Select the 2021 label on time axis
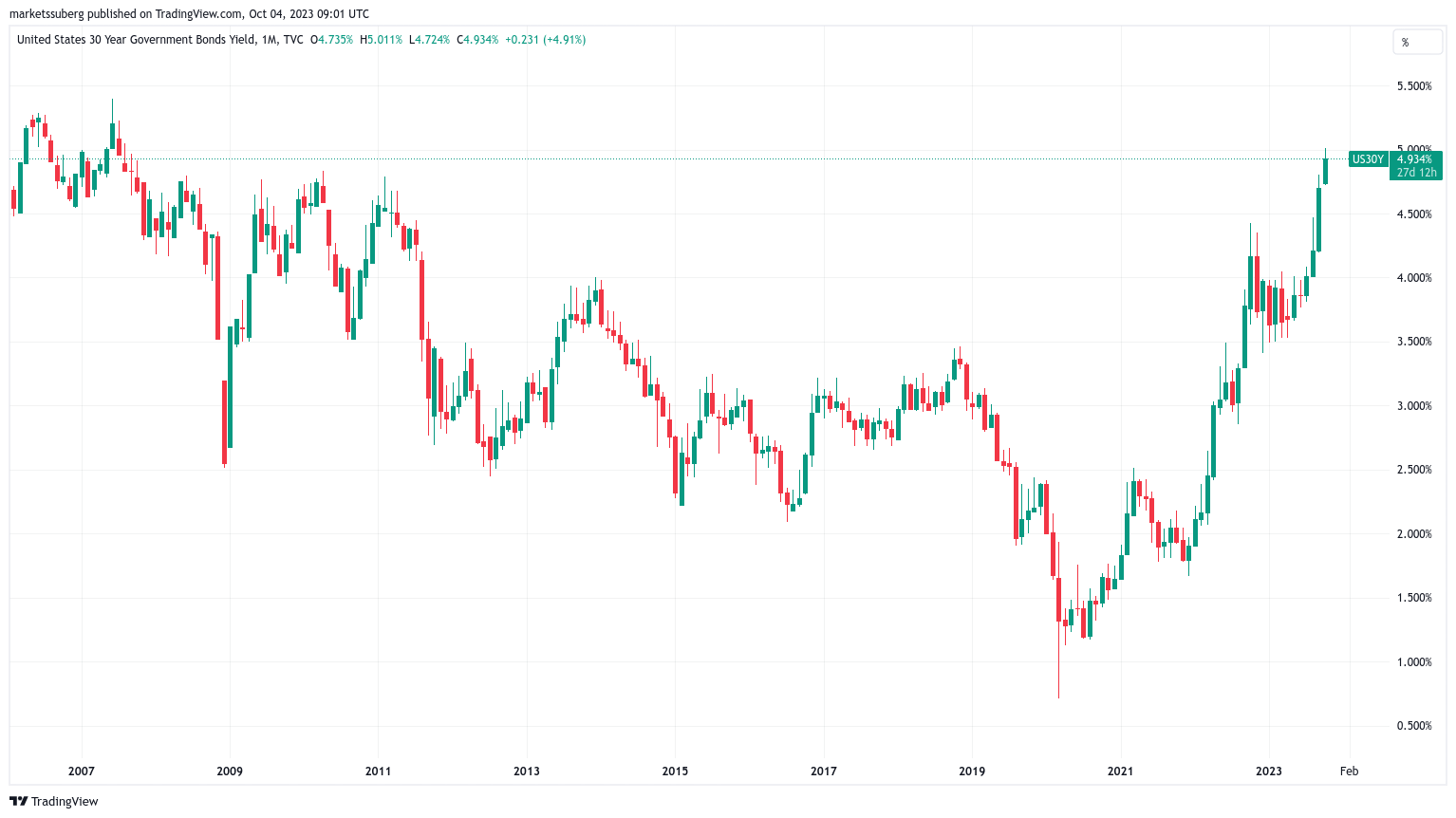This screenshot has width=1456, height=818. 1120,772
